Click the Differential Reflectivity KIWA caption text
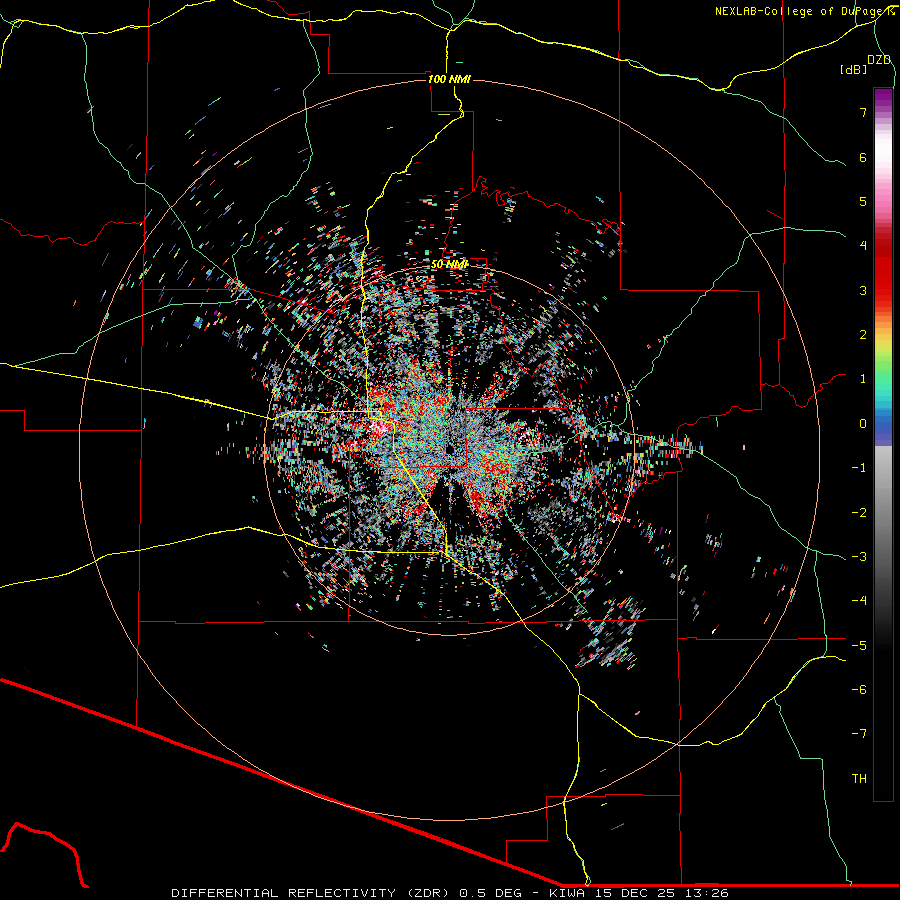900x900 pixels. pyautogui.click(x=450, y=893)
